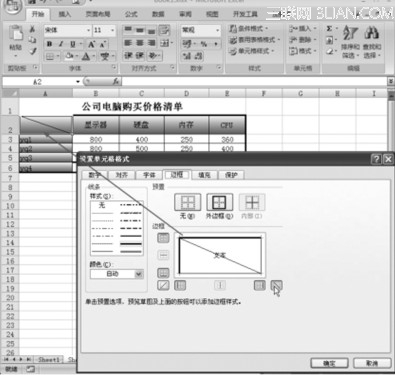This screenshot has height=375, width=395.
Task: Click the Decrease Indent icon
Action: (128, 55)
